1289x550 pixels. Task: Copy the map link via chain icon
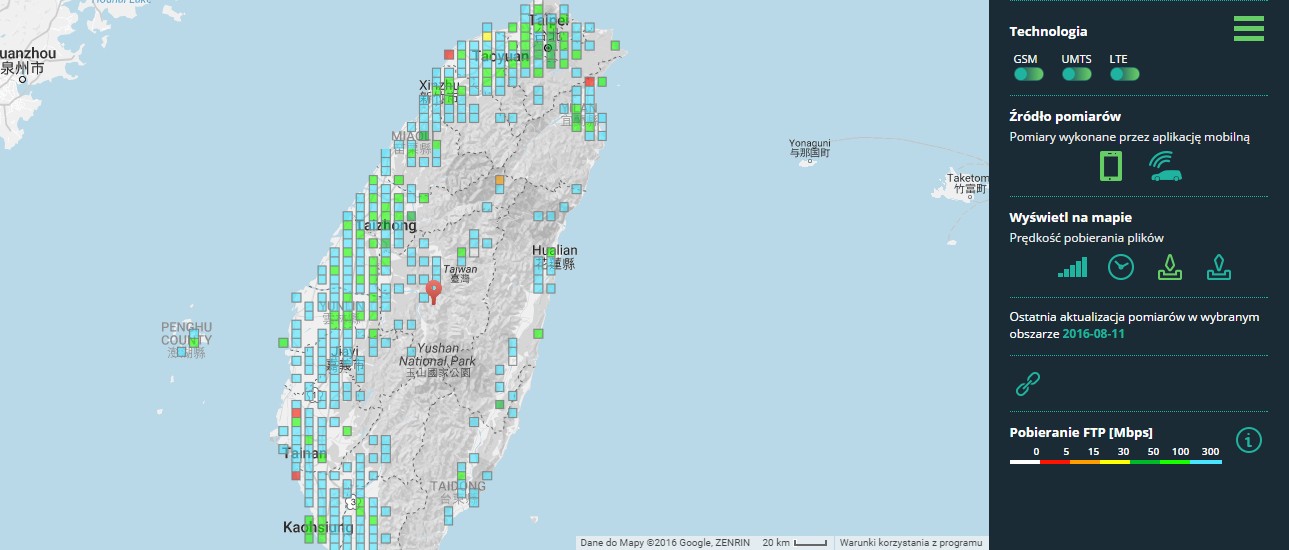(x=1028, y=383)
